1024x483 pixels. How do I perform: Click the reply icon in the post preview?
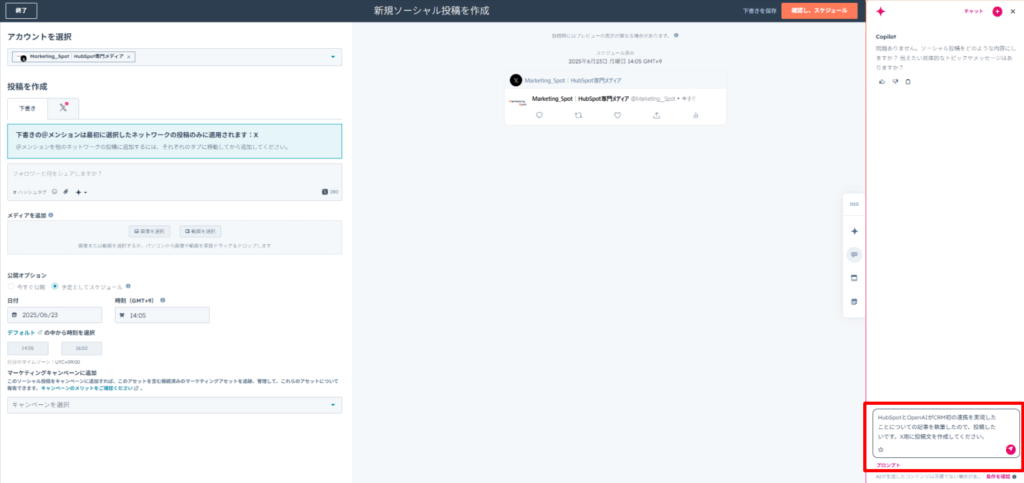click(x=539, y=115)
